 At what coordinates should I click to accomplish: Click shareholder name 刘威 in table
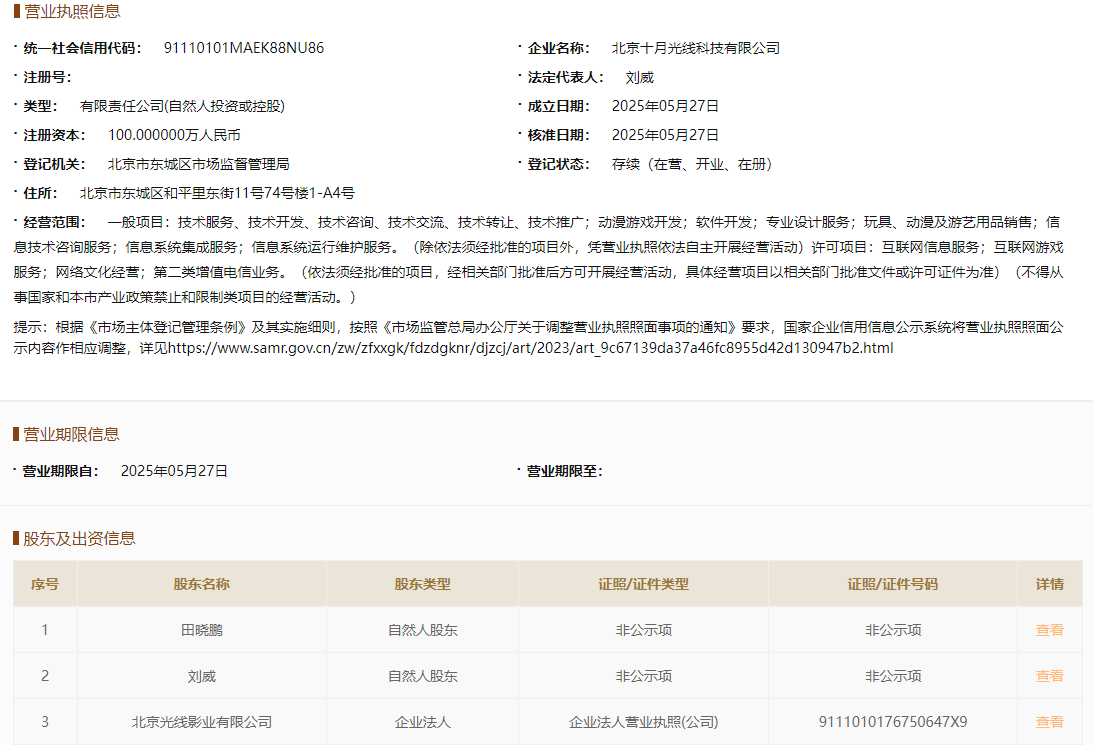[201, 676]
